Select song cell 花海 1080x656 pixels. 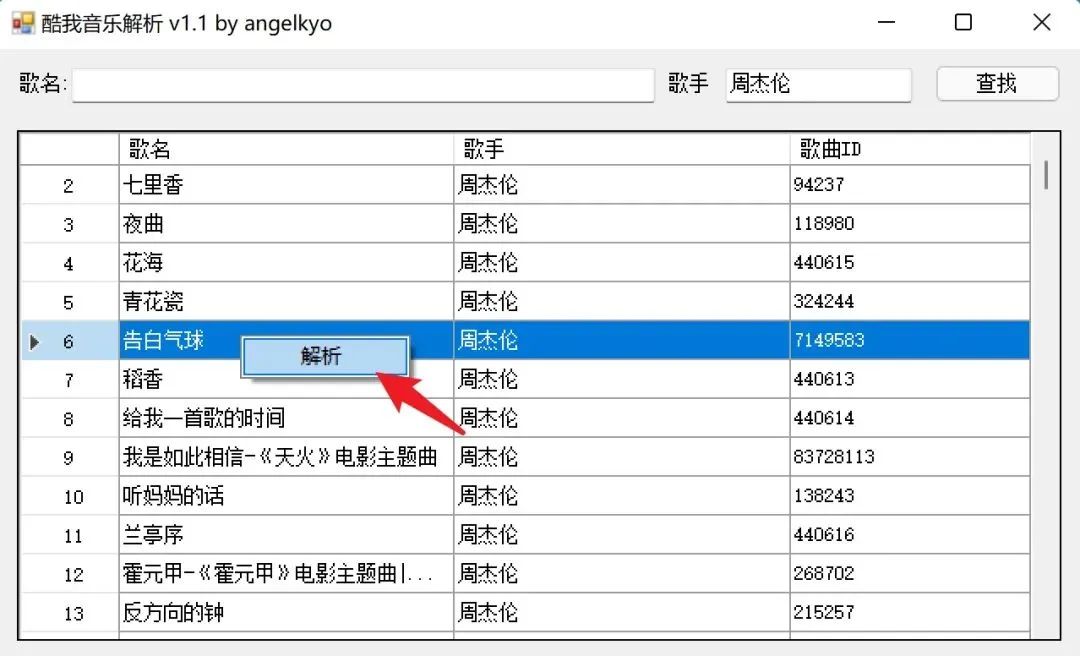coord(286,263)
